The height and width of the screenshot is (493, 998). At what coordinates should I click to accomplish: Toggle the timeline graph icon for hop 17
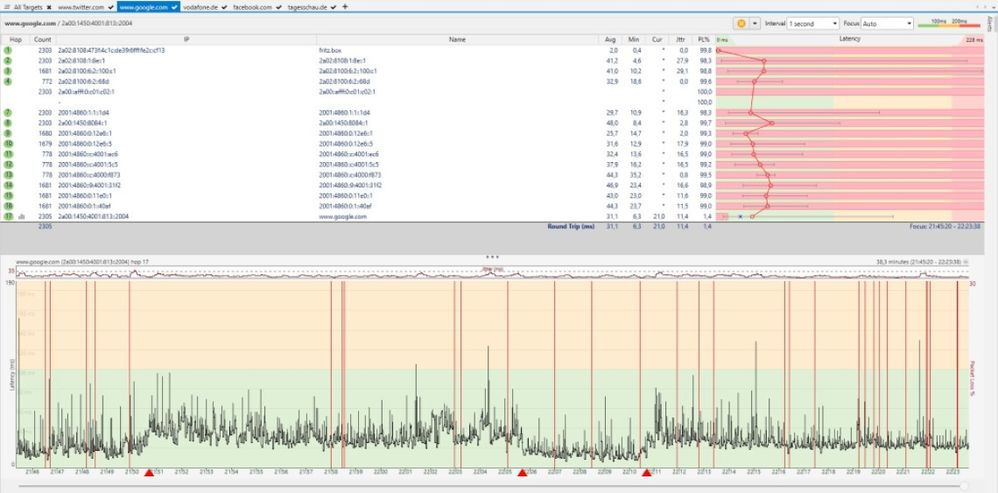pos(22,217)
